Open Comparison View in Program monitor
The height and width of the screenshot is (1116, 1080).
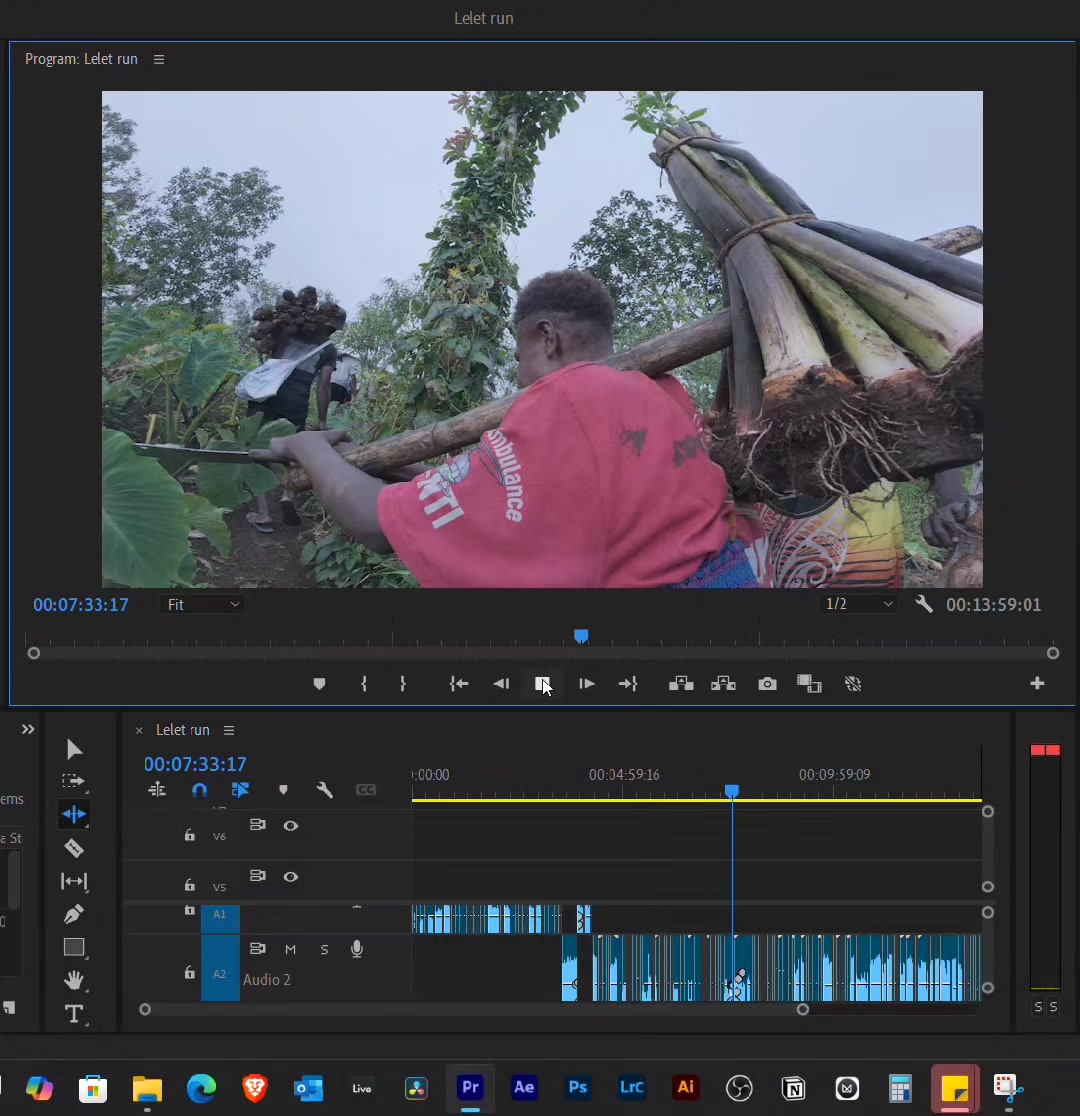(809, 684)
